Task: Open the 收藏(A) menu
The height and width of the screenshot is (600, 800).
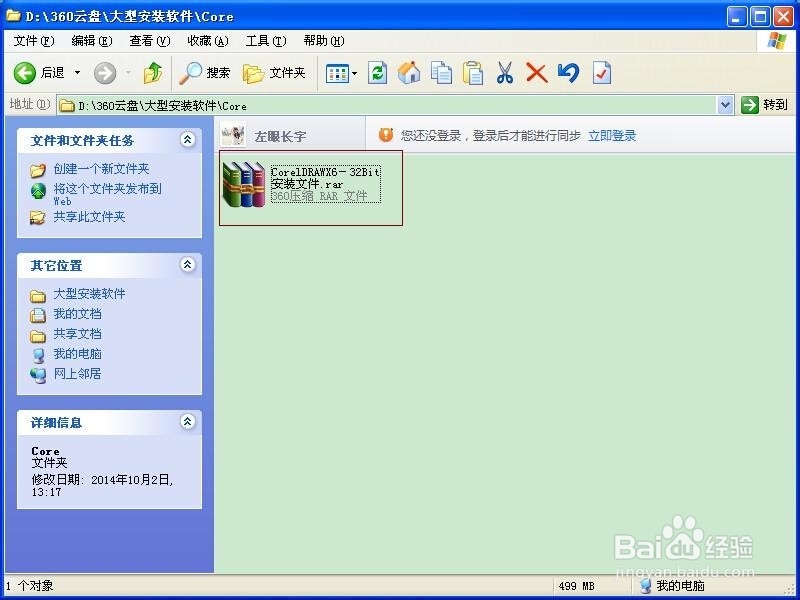Action: 208,41
